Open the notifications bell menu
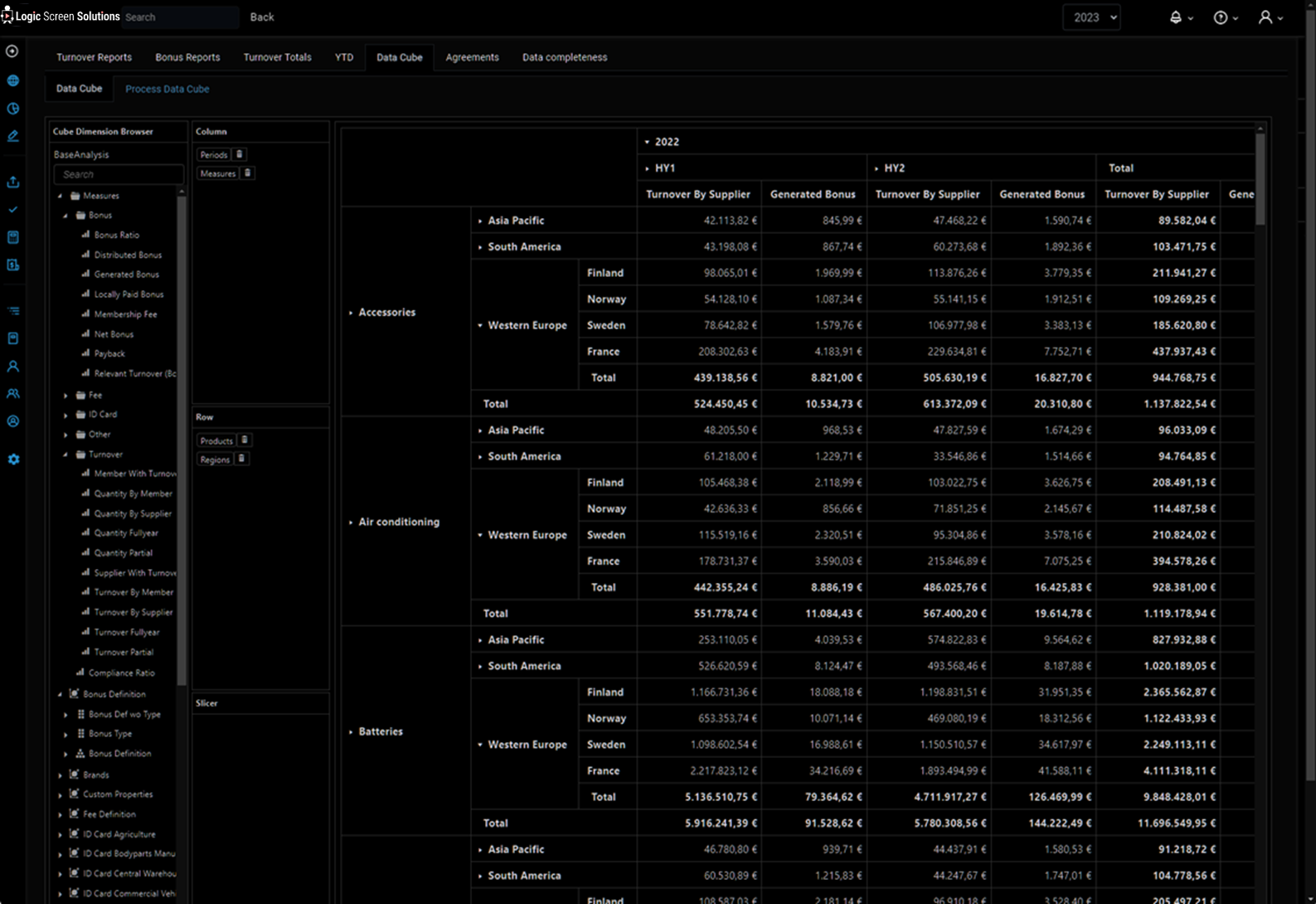The height and width of the screenshot is (904, 1316). [1181, 17]
